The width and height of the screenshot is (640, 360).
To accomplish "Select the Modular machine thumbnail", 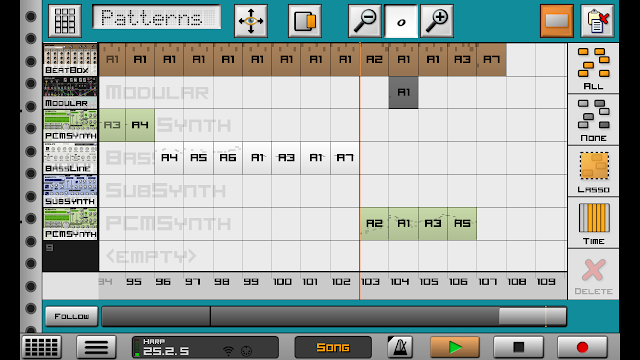I will point(70,93).
